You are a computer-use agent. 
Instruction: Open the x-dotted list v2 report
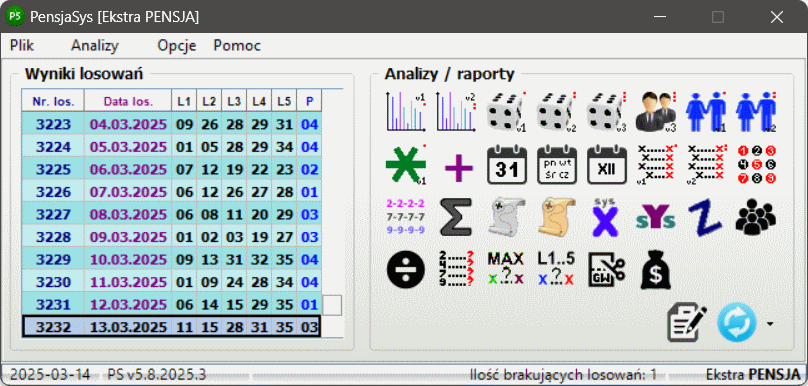pyautogui.click(x=706, y=165)
